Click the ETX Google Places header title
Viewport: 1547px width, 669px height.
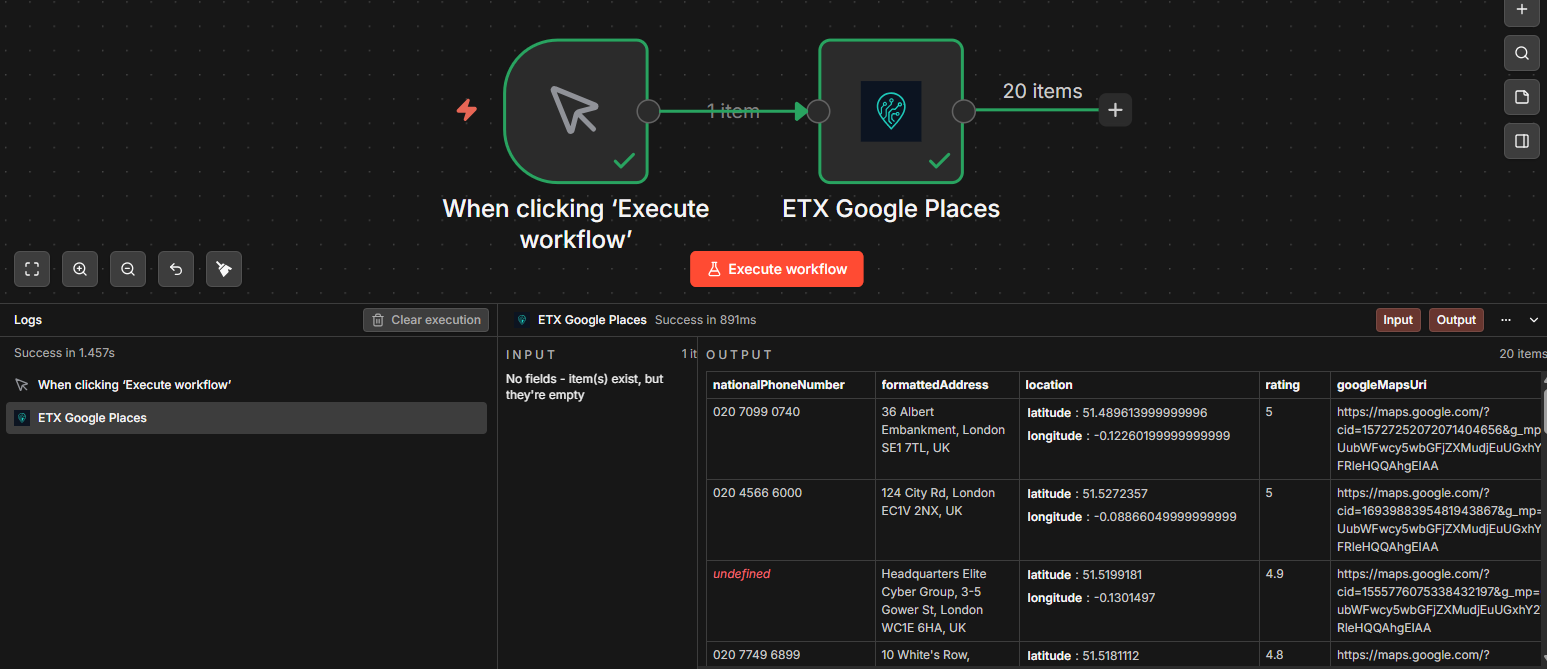592,320
